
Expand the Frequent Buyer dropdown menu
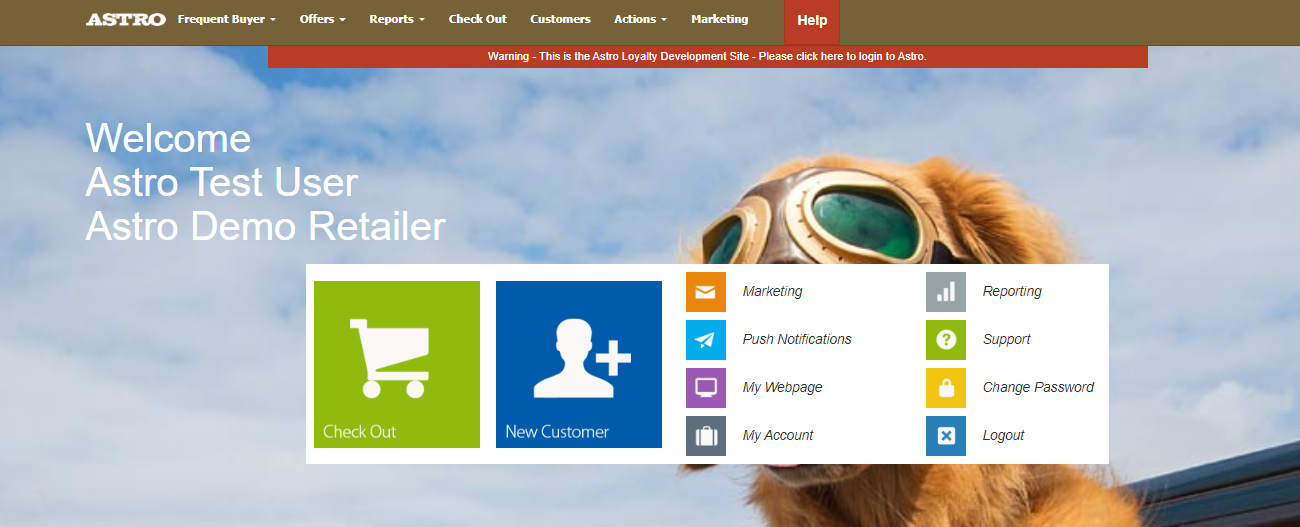[226, 19]
